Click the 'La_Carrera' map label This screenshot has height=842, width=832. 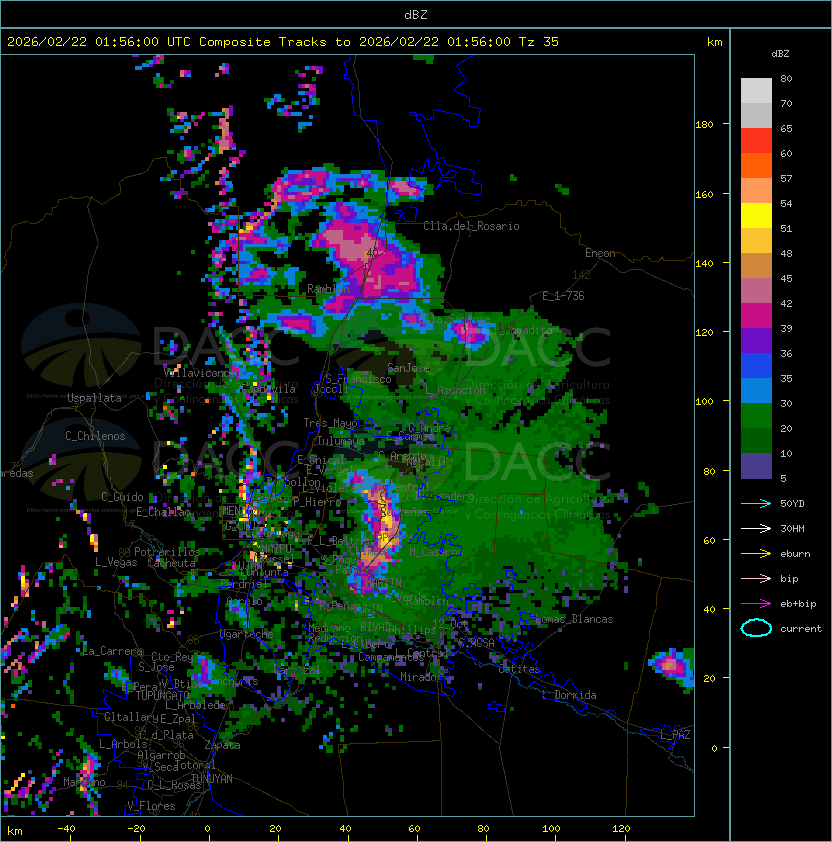click(113, 651)
